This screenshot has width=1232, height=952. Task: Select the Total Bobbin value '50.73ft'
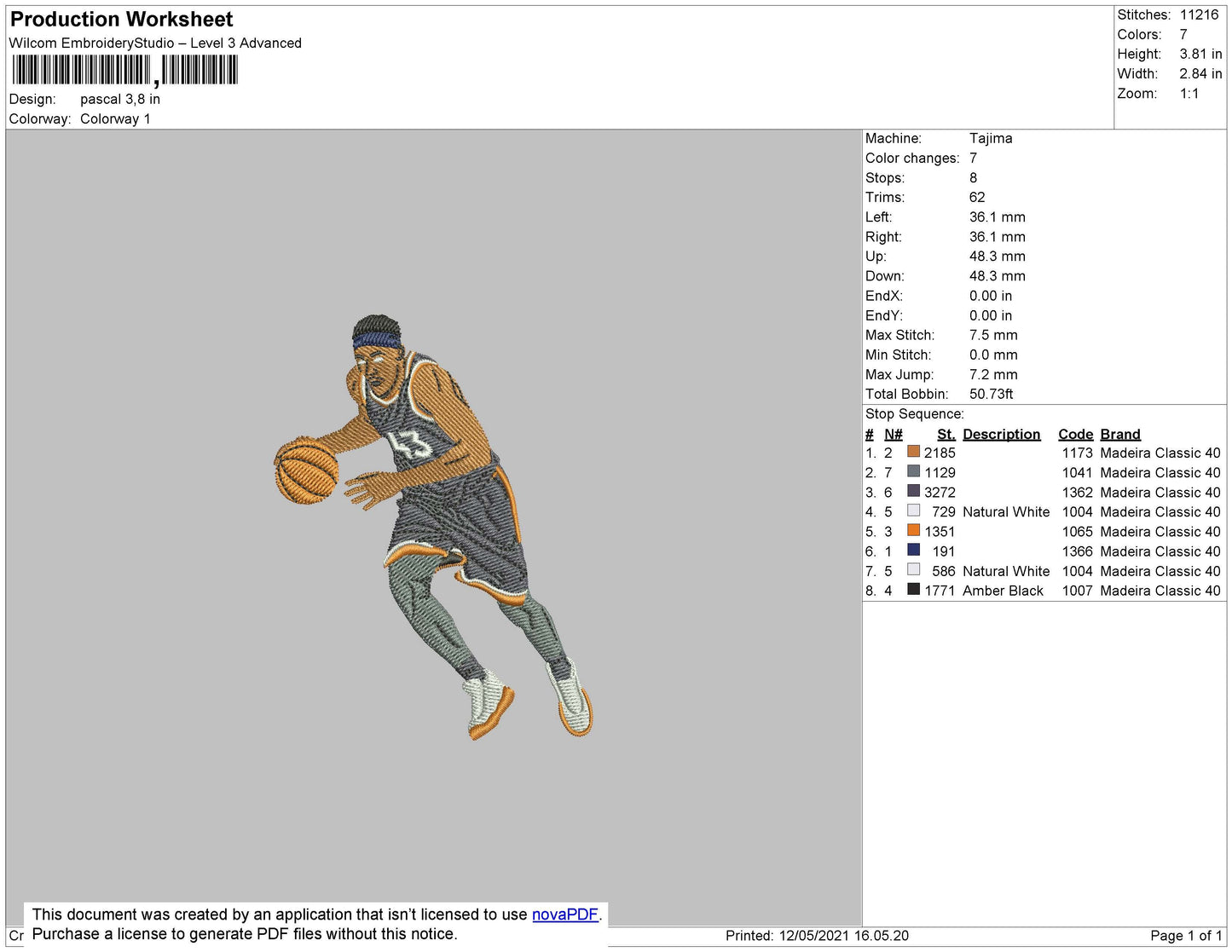point(992,394)
